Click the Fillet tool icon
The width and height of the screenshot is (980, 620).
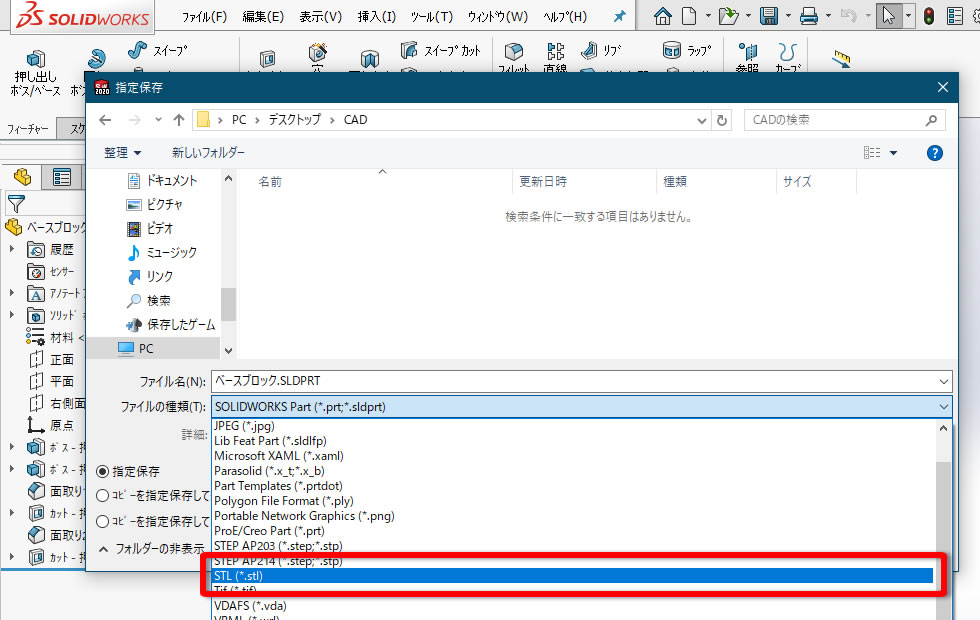point(514,52)
